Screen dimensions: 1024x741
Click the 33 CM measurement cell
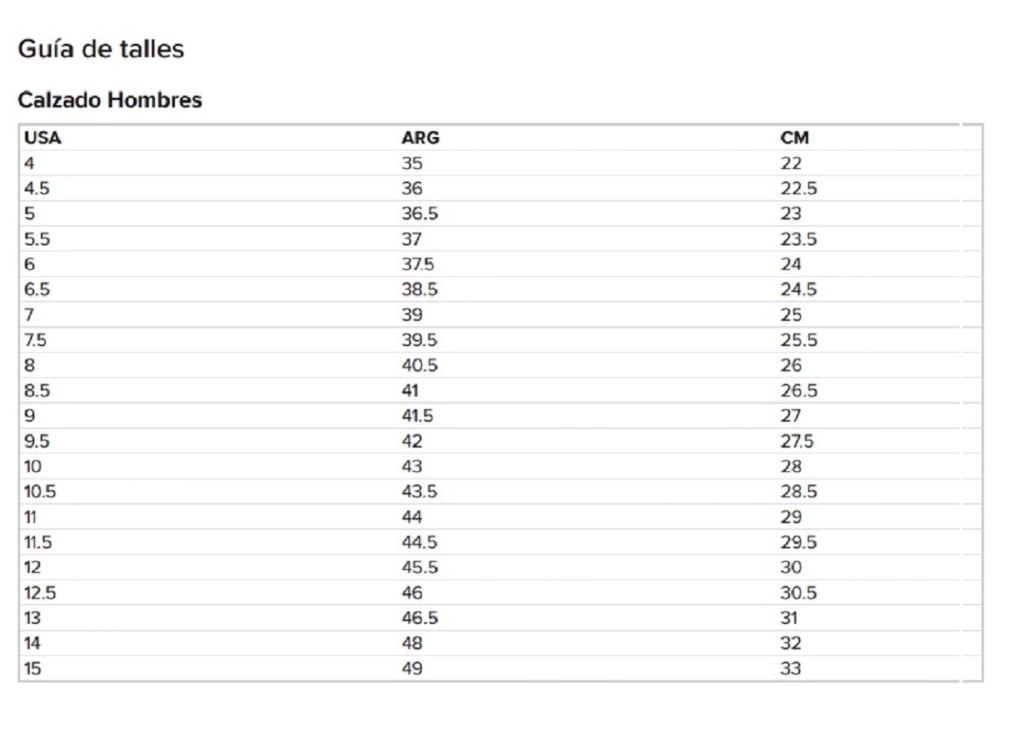point(791,668)
